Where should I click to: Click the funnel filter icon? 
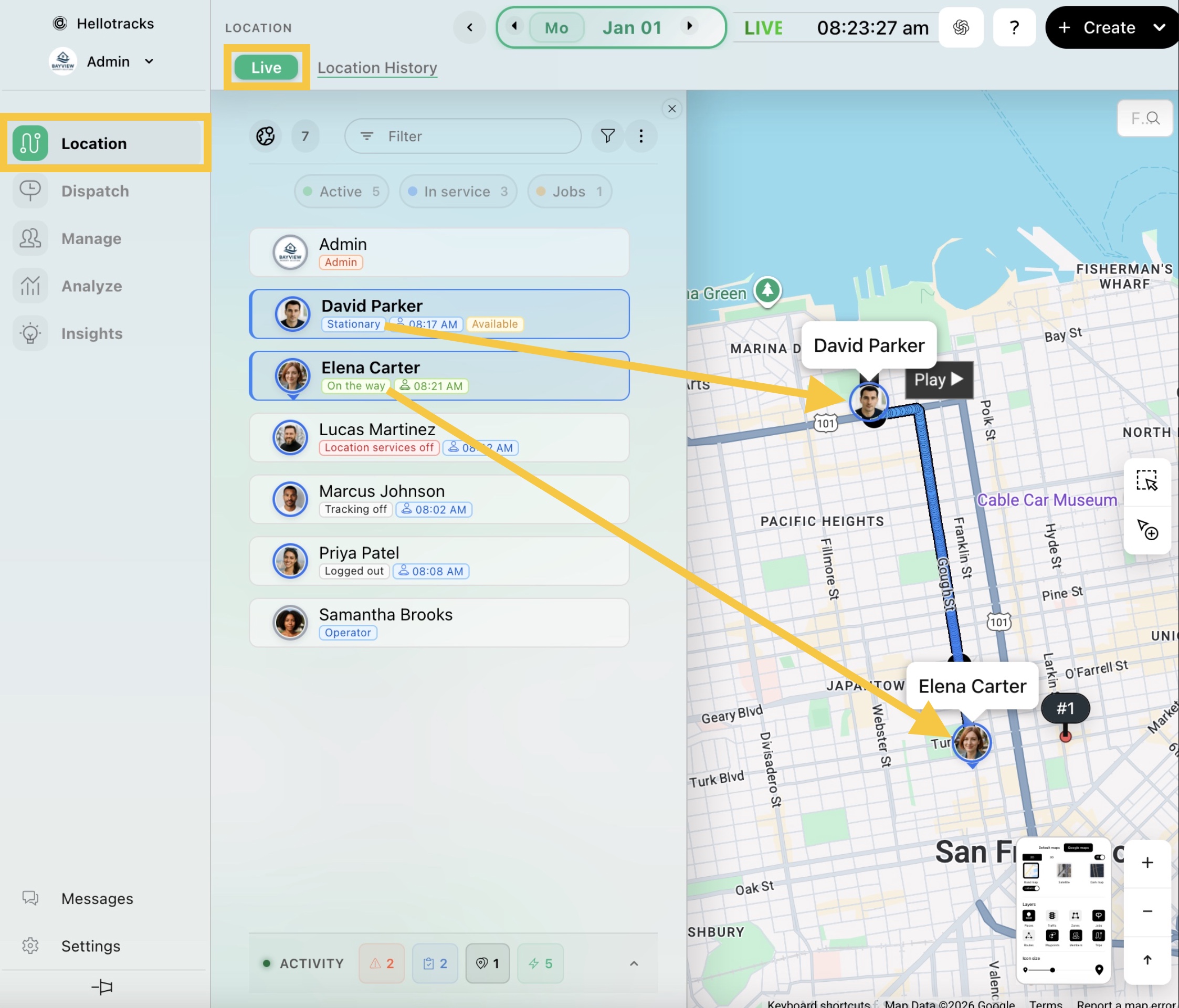607,136
